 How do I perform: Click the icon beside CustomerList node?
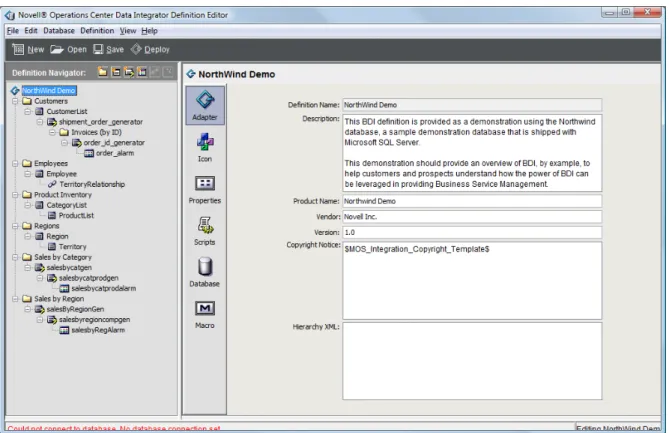pyautogui.click(x=39, y=111)
